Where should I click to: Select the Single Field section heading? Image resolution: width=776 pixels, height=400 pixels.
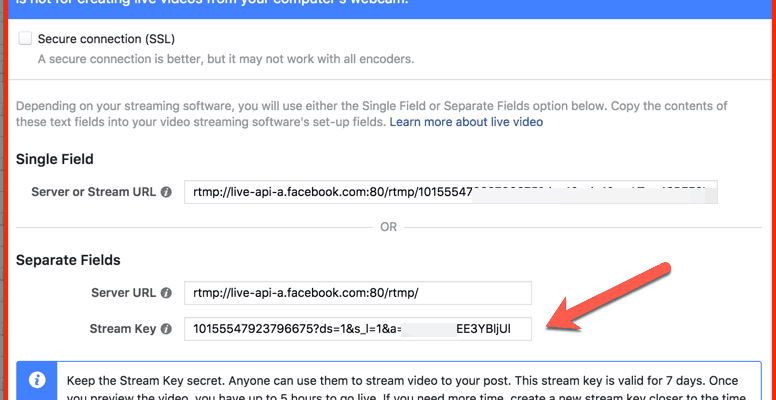[55, 159]
